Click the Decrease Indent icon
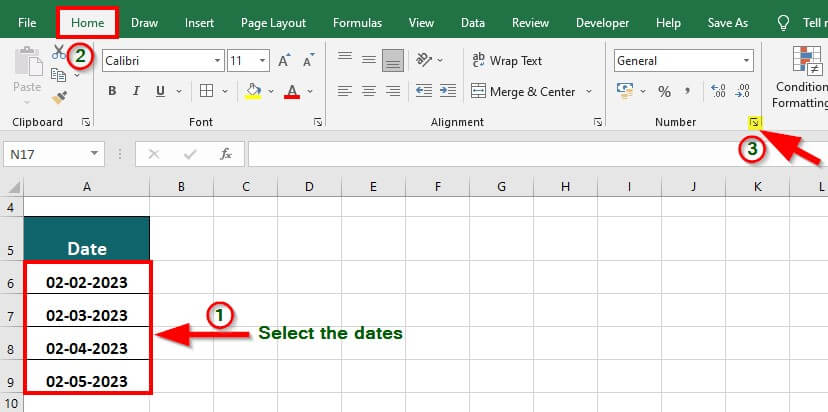 pyautogui.click(x=424, y=91)
